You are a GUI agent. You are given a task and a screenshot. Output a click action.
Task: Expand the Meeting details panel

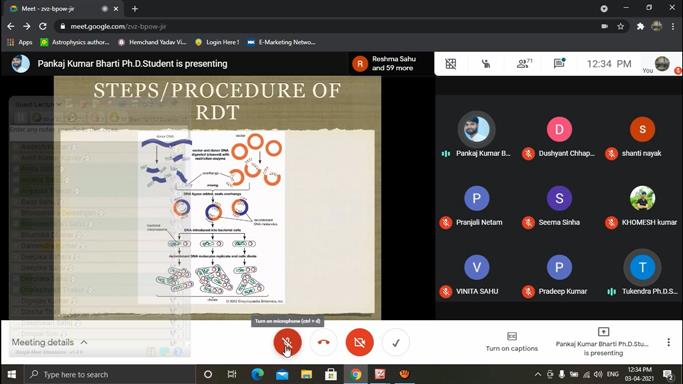(x=49, y=342)
